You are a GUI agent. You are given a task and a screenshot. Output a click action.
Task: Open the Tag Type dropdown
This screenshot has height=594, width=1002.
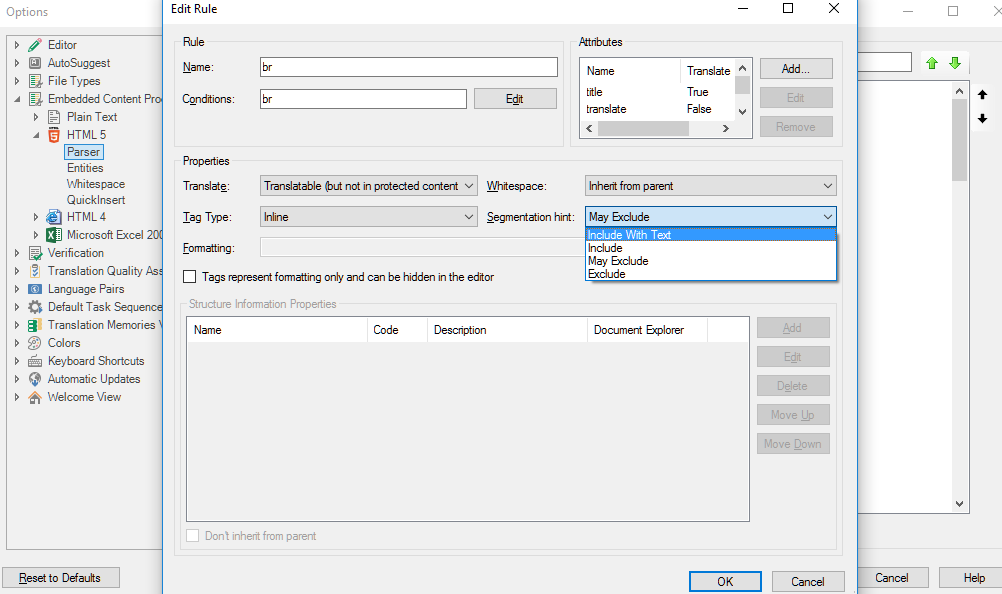pos(369,217)
